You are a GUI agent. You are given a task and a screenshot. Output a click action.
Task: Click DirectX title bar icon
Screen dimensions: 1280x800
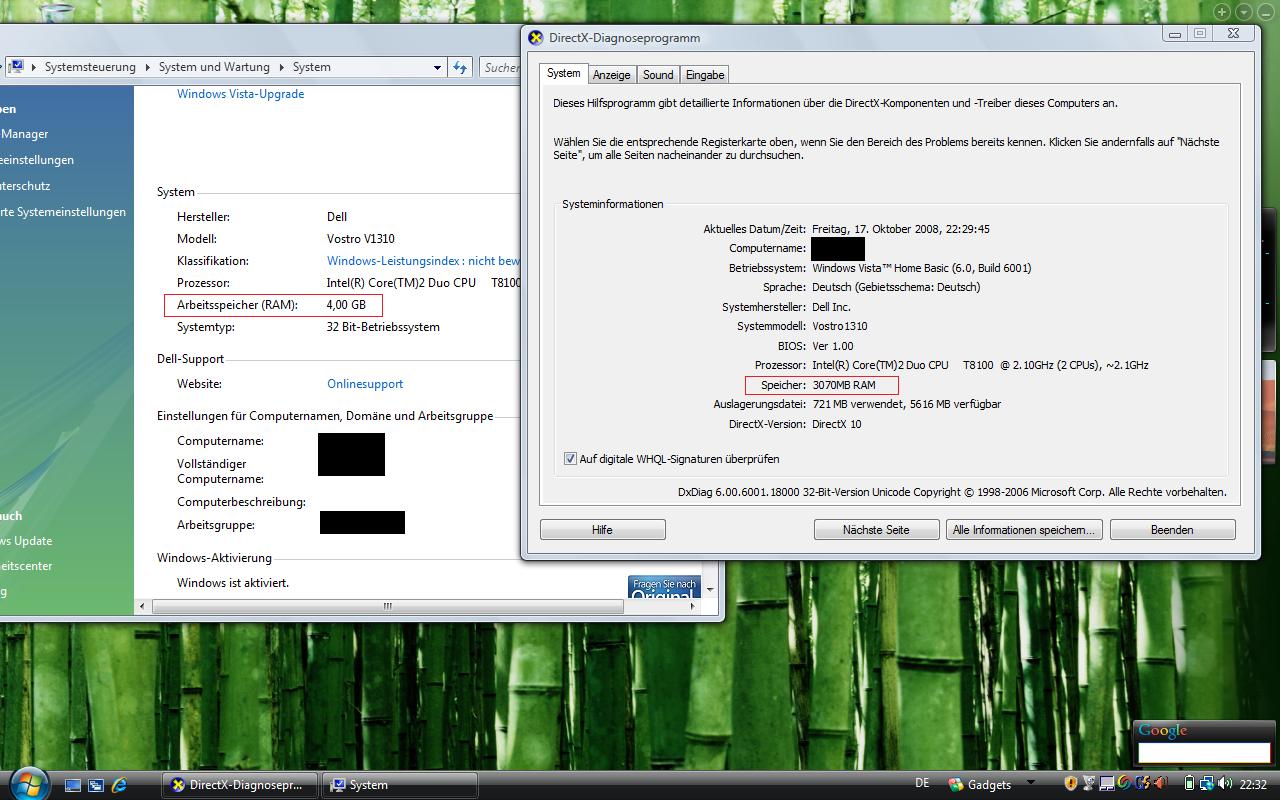pos(536,38)
